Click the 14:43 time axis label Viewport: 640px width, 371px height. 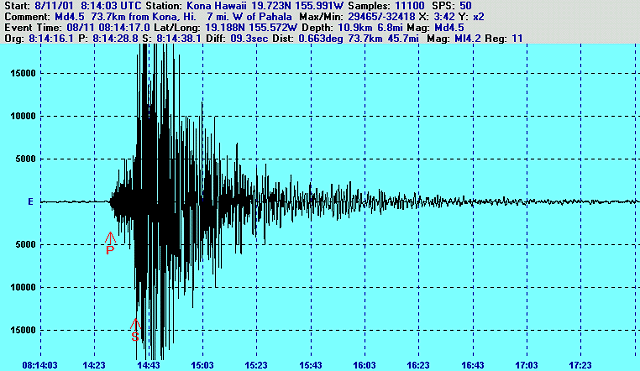[149, 365]
